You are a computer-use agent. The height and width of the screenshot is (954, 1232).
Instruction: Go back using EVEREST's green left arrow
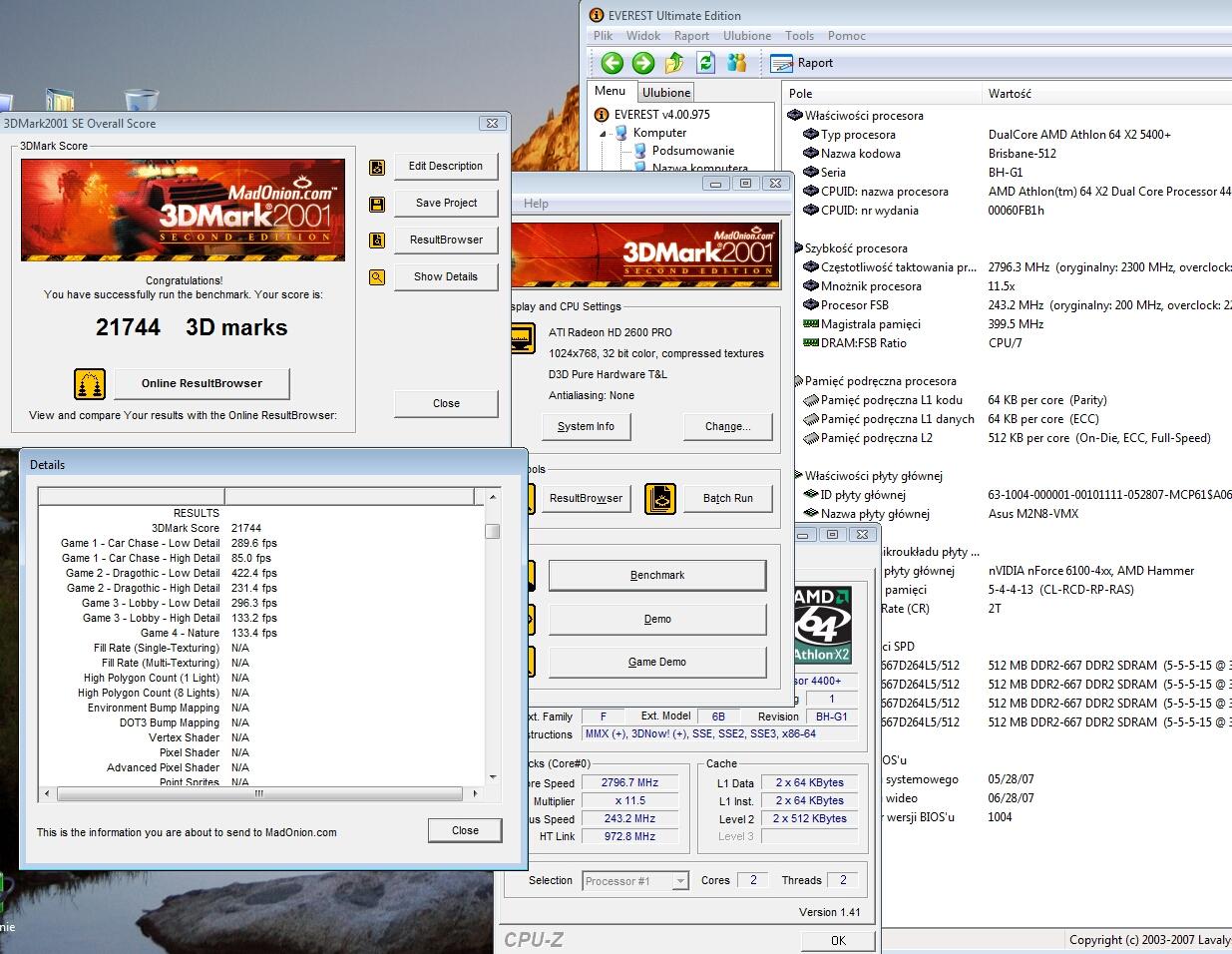pos(613,63)
